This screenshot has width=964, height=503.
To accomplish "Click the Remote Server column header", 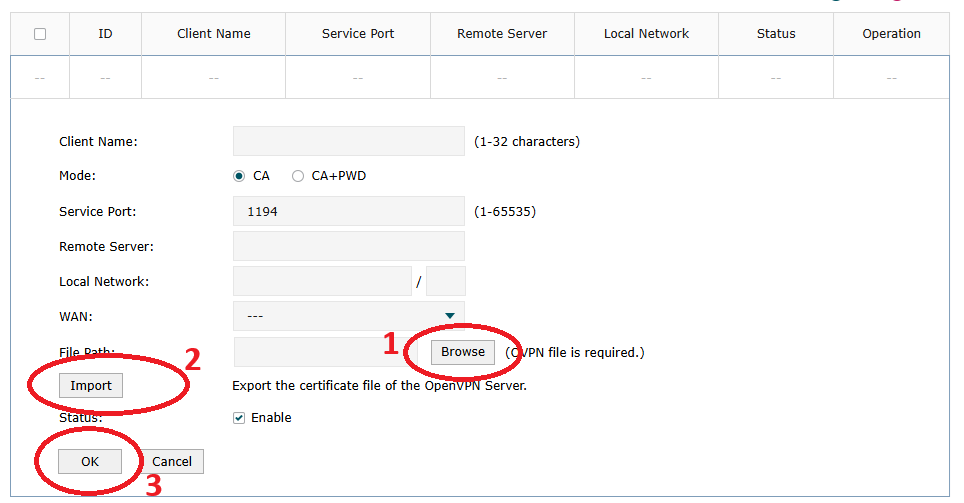I will click(x=502, y=34).
